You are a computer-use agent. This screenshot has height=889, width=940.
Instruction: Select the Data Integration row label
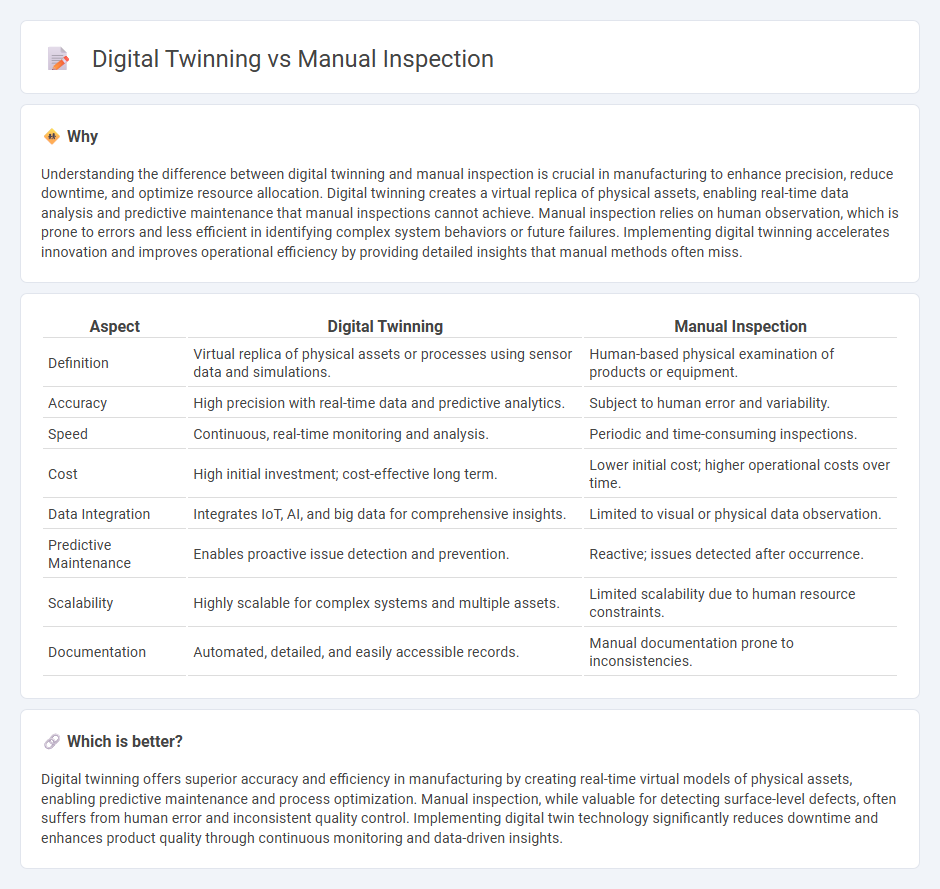(99, 514)
